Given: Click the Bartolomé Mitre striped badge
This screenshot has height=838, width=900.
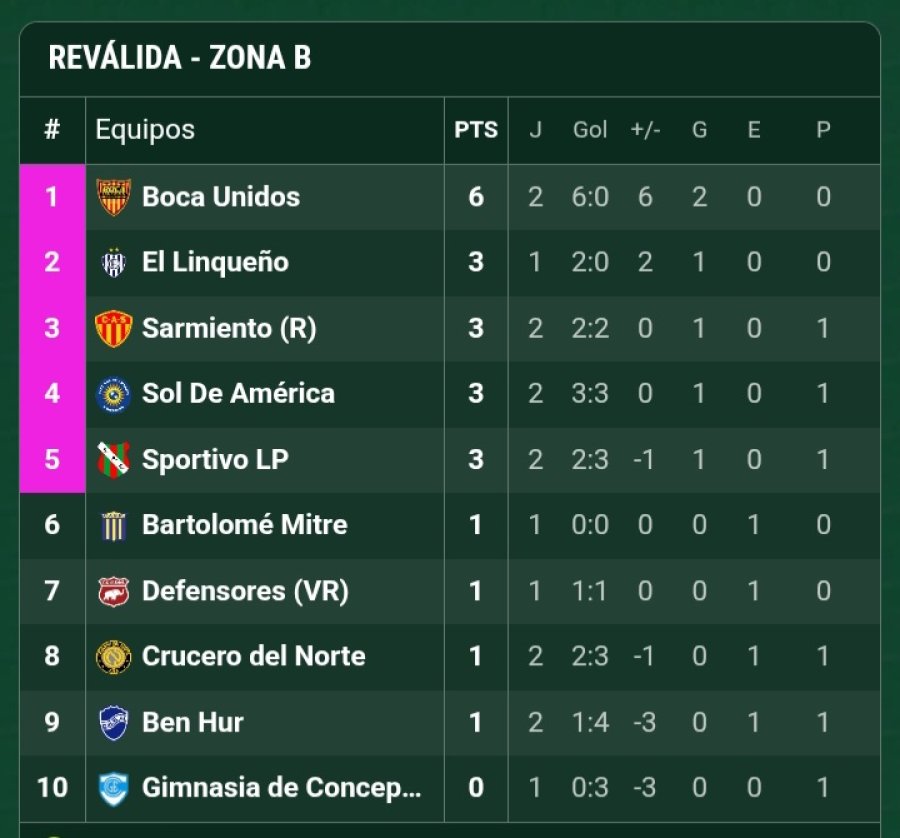Looking at the screenshot, I should coord(113,525).
